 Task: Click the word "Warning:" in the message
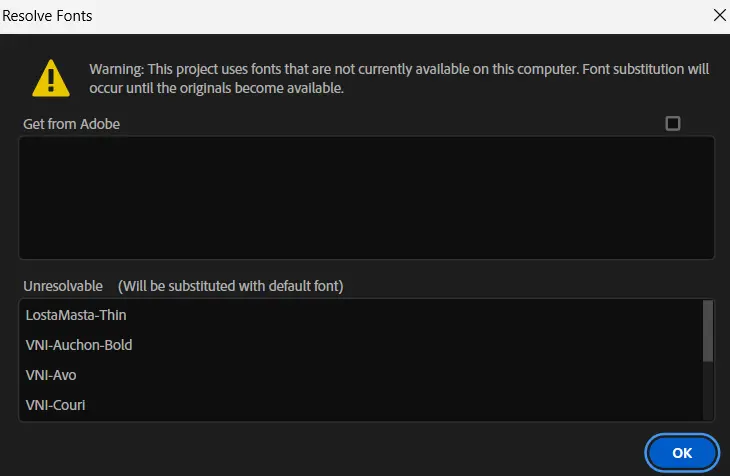point(117,70)
